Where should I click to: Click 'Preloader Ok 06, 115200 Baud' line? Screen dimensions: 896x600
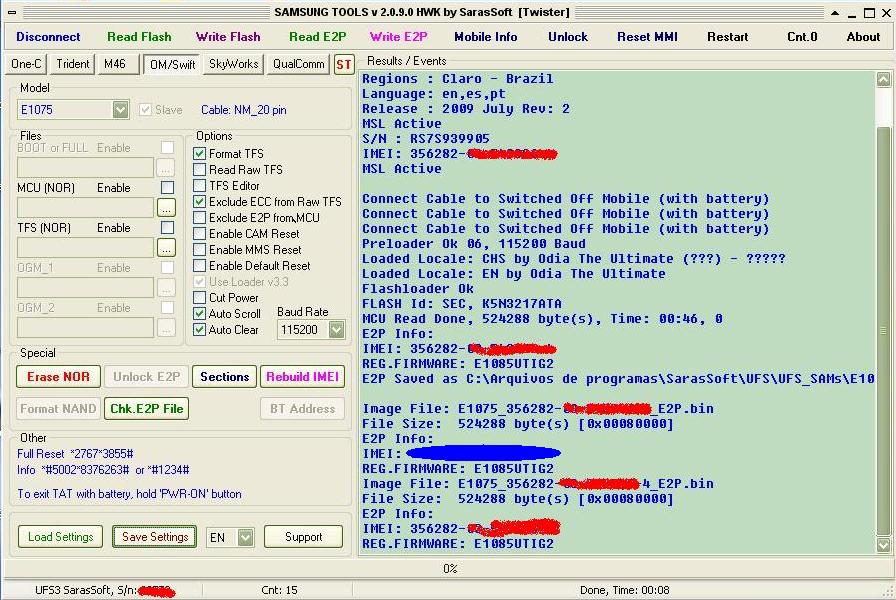[474, 244]
